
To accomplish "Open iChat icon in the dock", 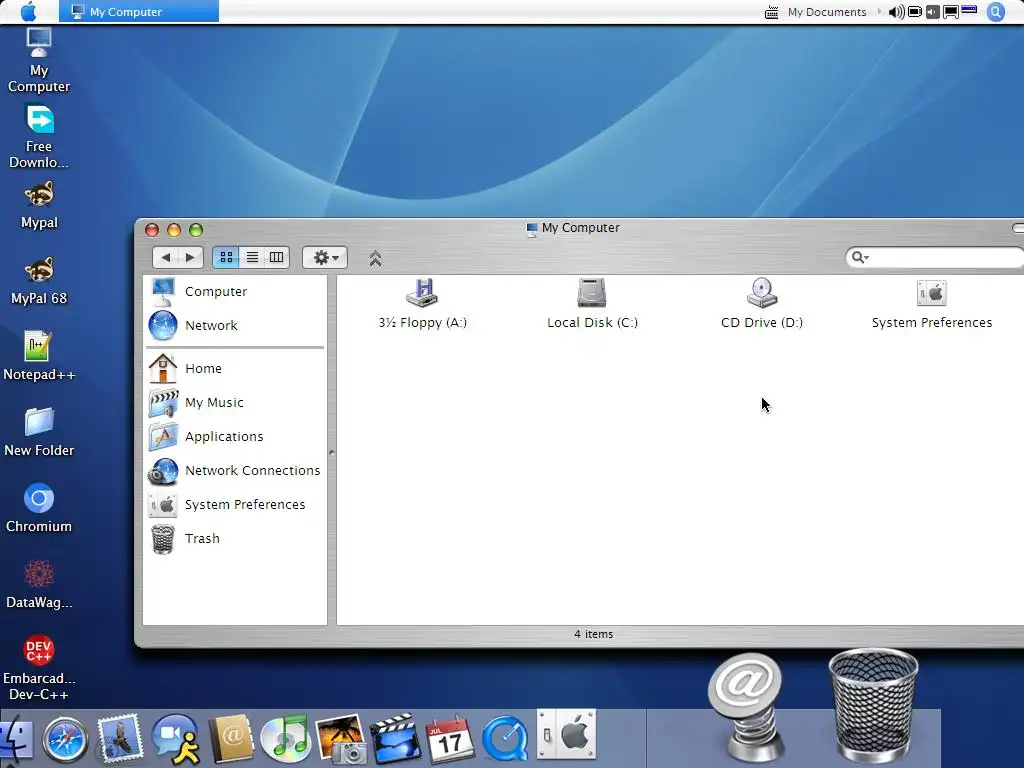I will (x=175, y=739).
